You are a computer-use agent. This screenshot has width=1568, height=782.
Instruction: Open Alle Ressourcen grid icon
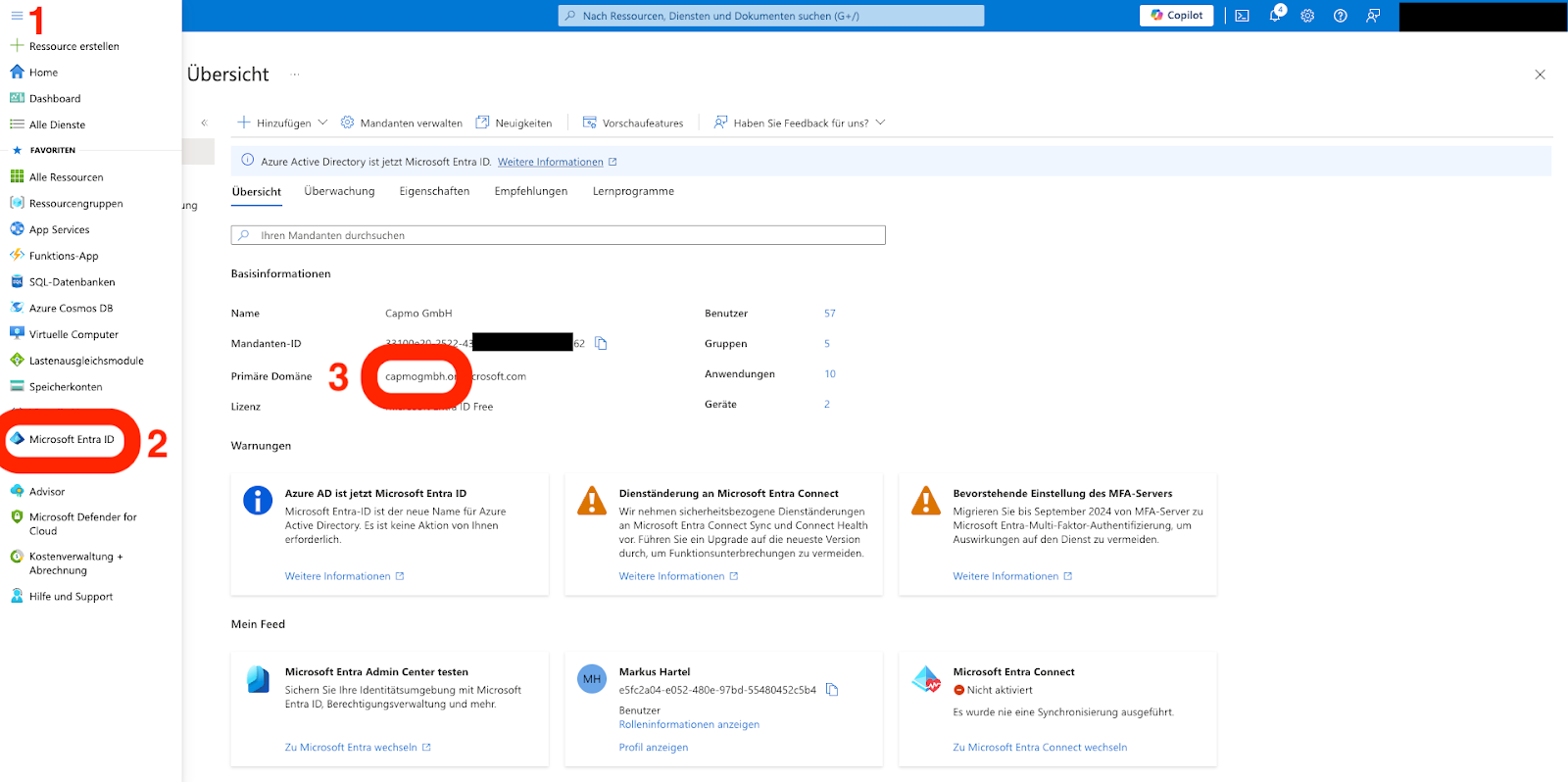[17, 176]
